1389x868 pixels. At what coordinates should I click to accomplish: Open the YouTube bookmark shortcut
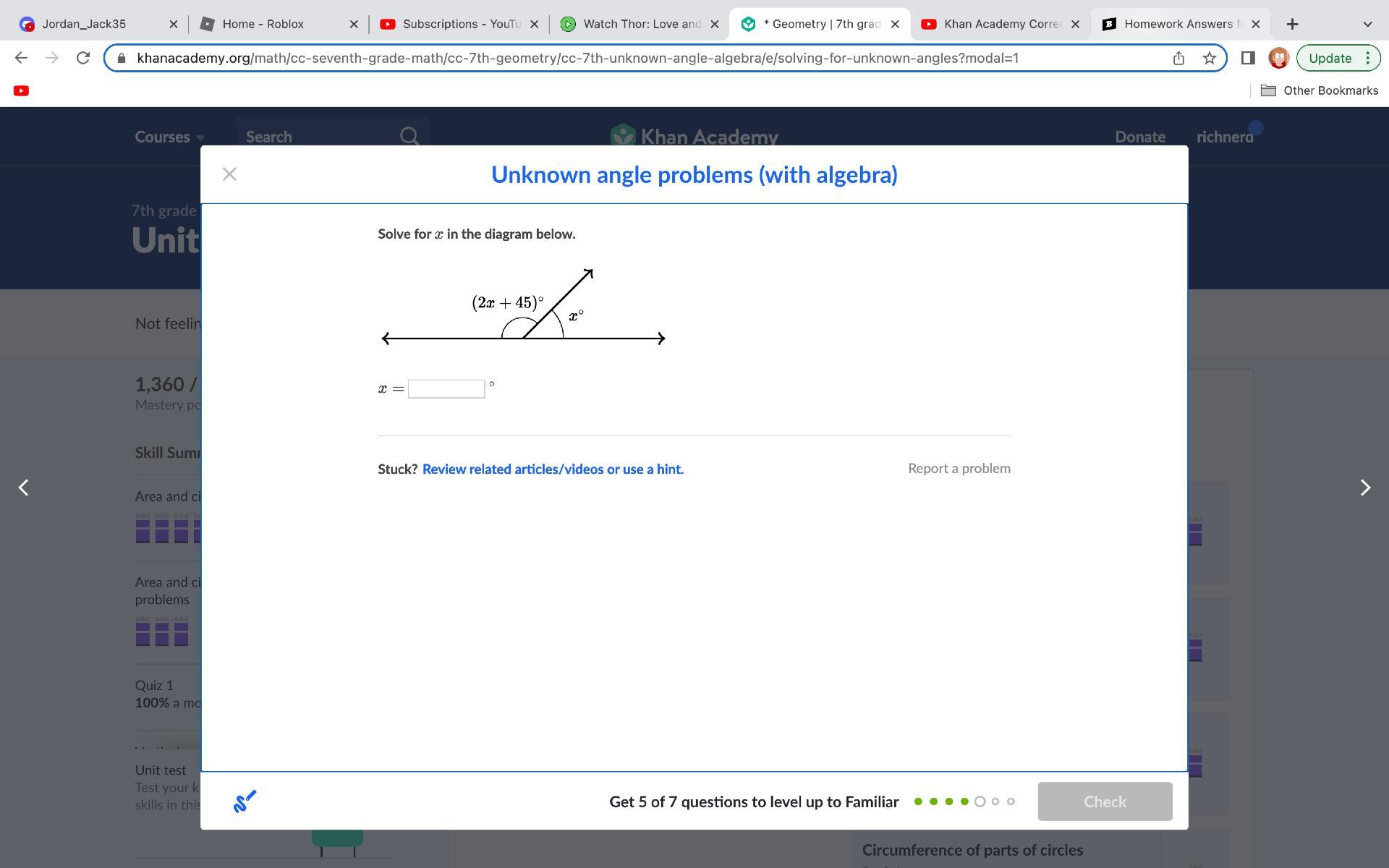click(x=21, y=90)
